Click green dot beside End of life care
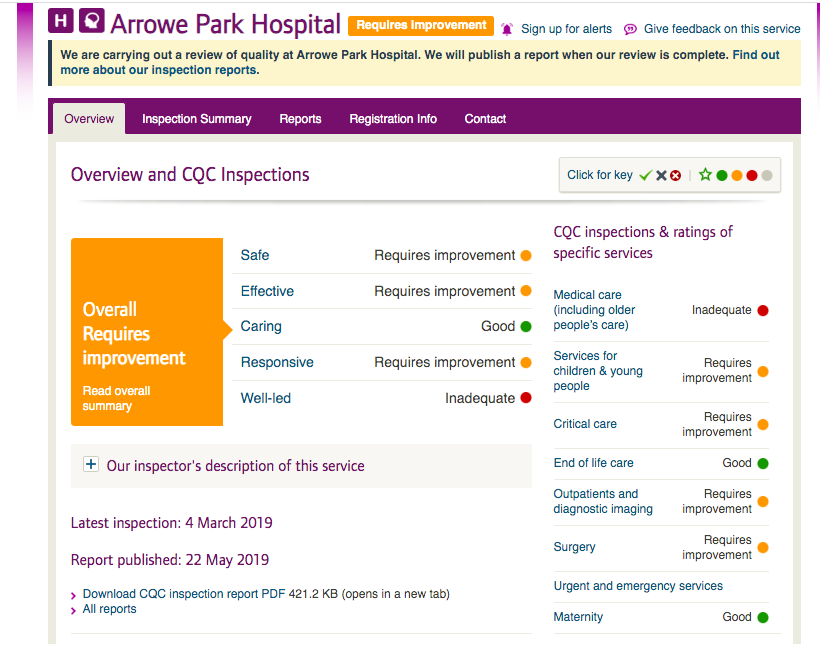This screenshot has width=820, height=645. 763,463
